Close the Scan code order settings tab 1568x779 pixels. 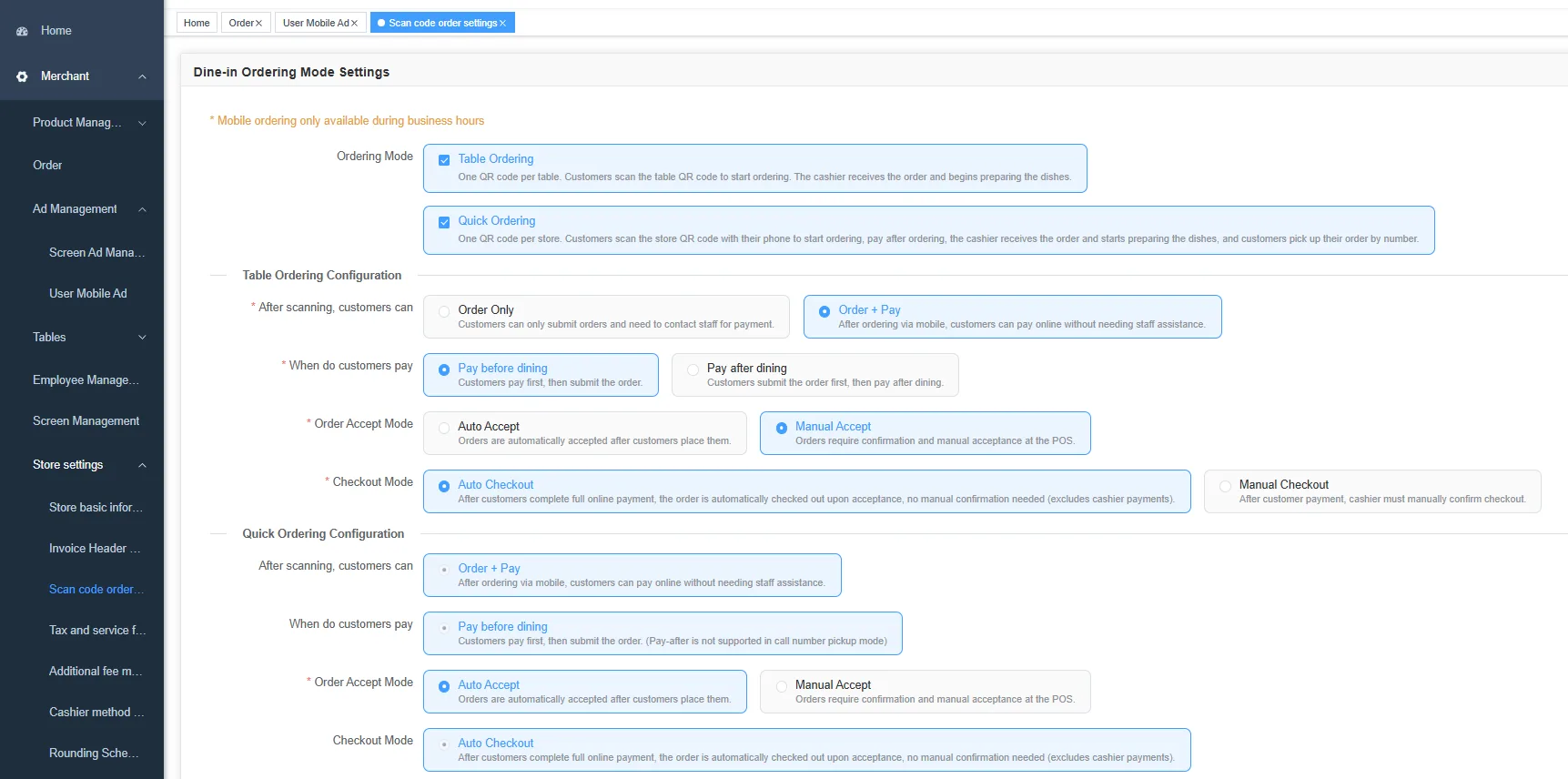[502, 23]
